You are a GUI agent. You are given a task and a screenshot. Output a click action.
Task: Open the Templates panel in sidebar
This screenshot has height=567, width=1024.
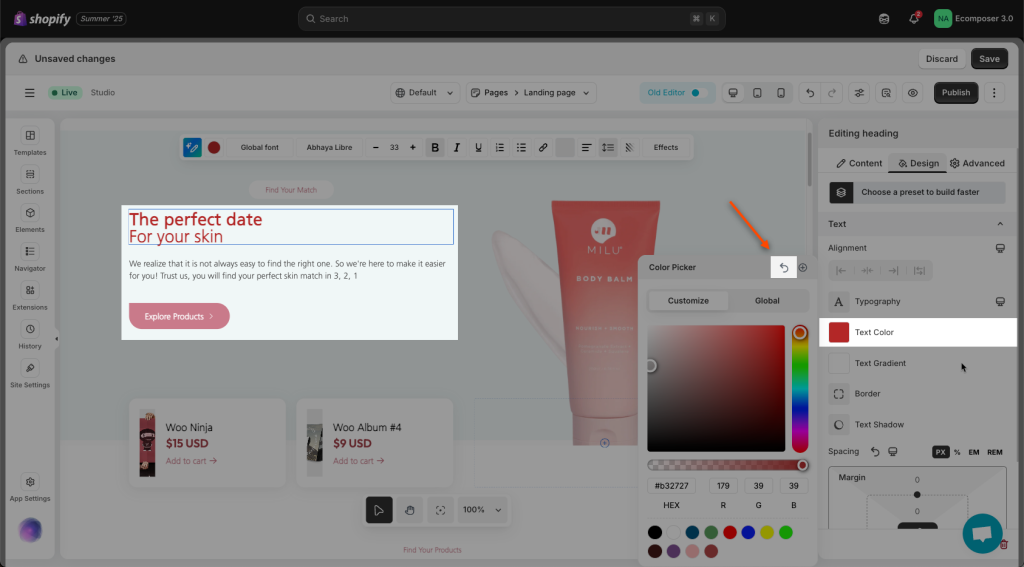pyautogui.click(x=30, y=142)
